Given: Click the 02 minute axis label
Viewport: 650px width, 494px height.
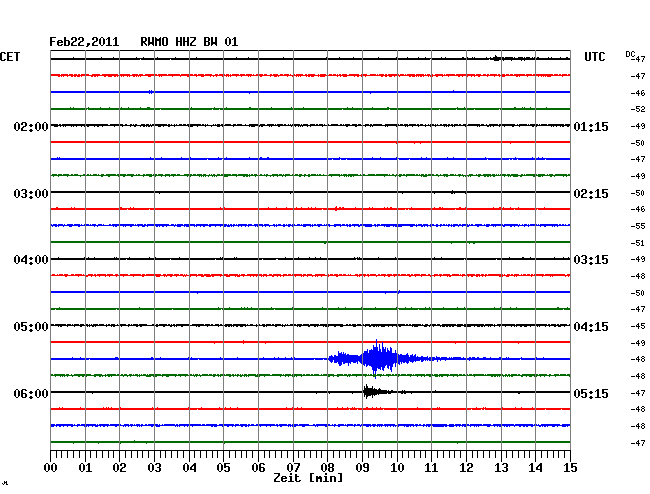Looking at the screenshot, I should (x=119, y=467).
